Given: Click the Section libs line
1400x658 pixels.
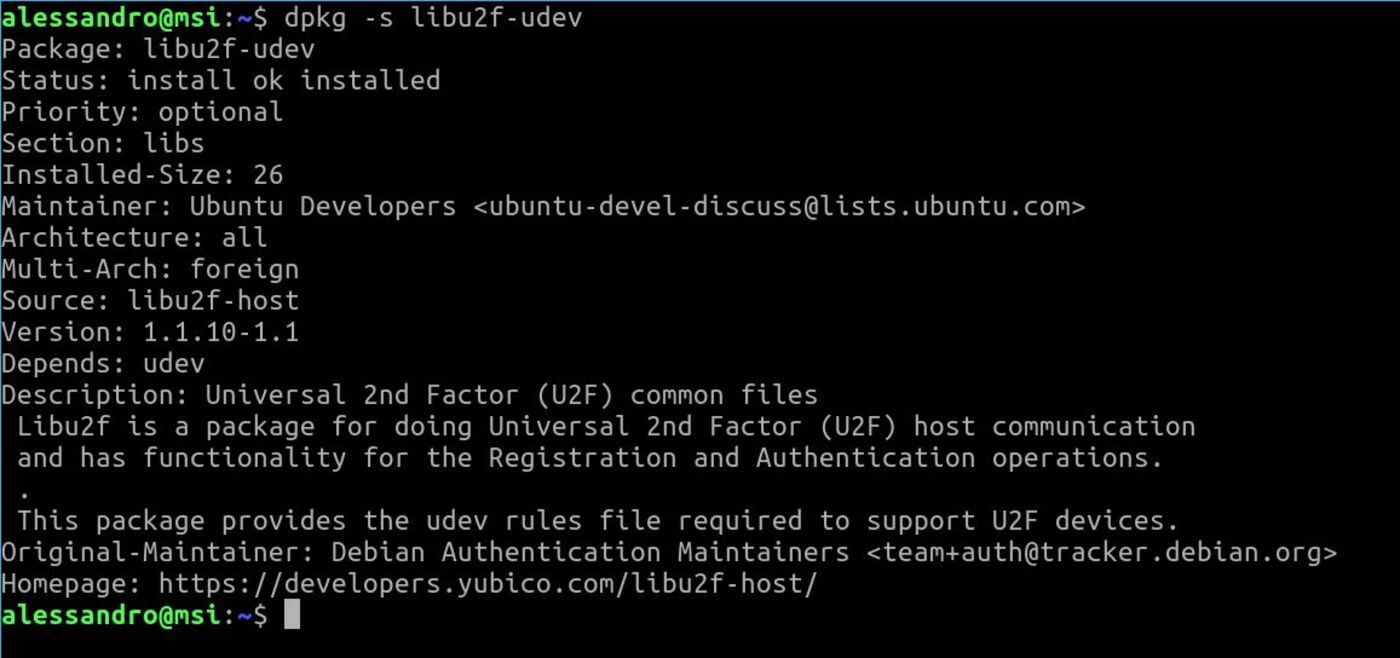Looking at the screenshot, I should click(x=103, y=143).
